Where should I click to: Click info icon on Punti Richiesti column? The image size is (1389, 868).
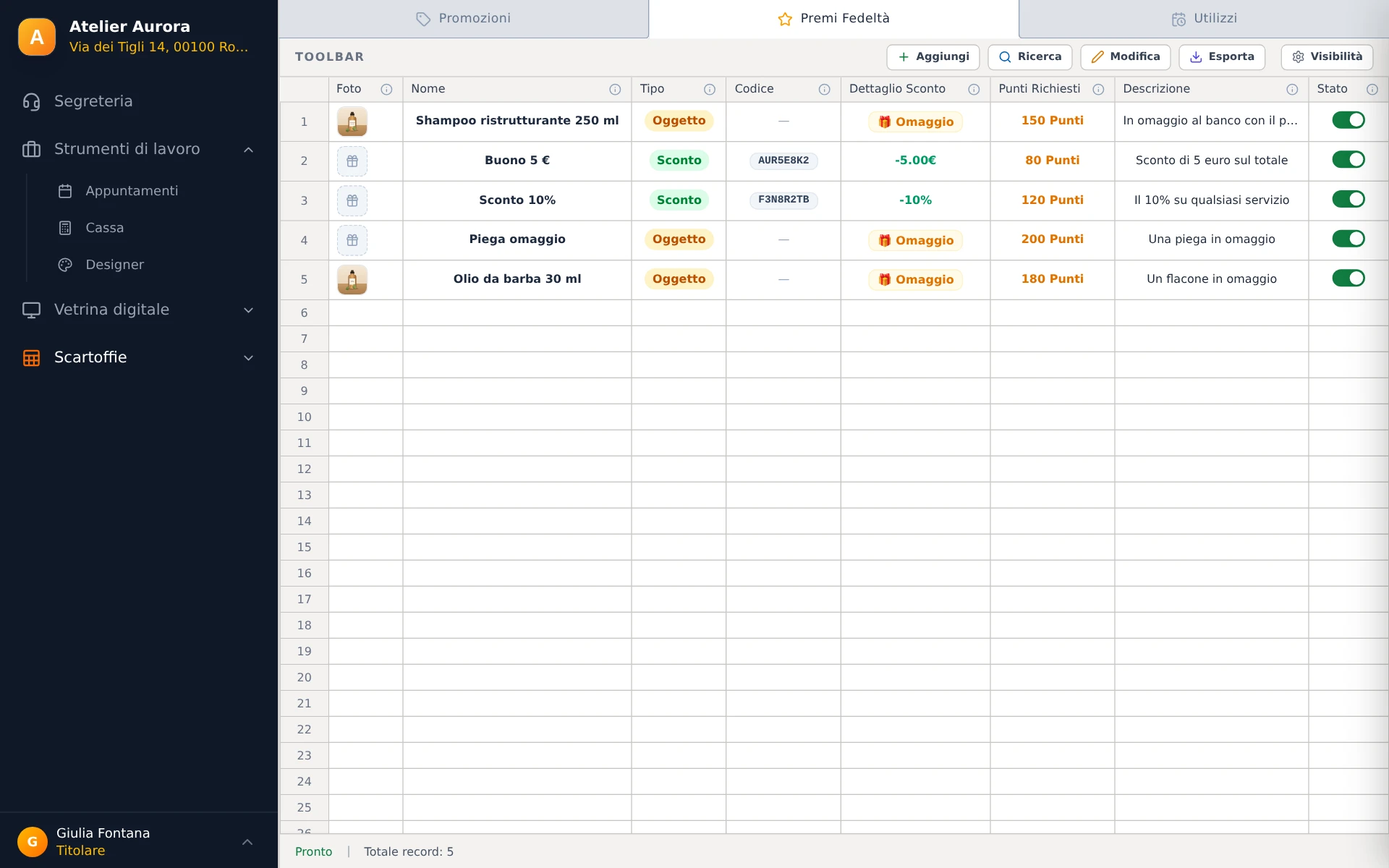(1098, 90)
